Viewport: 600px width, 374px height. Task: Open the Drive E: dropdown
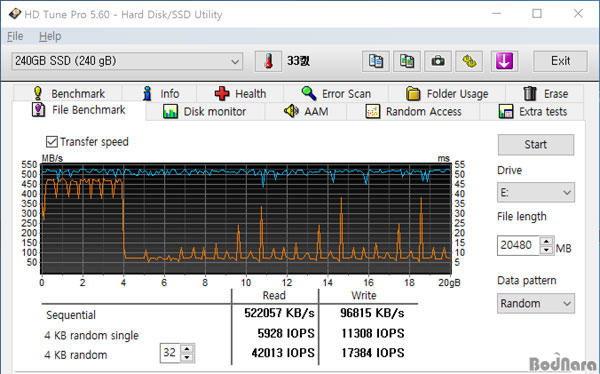pyautogui.click(x=536, y=193)
